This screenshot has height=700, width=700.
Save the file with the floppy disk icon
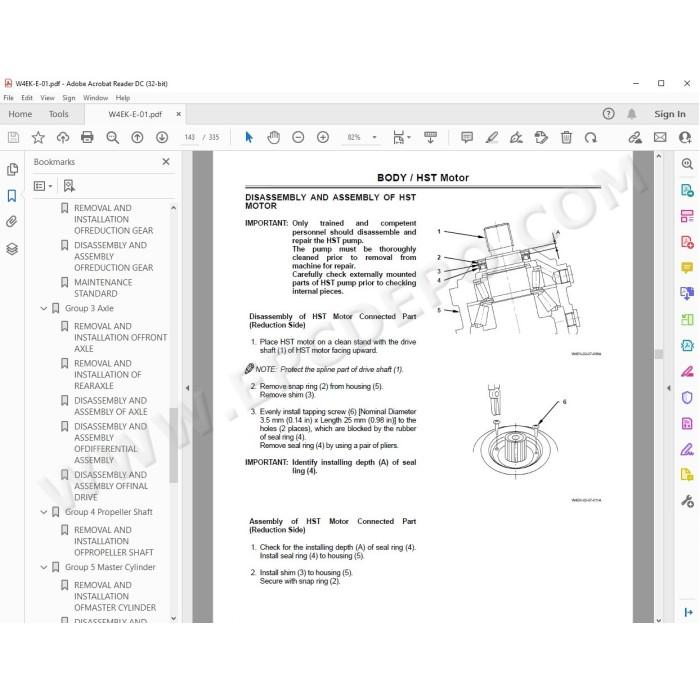click(13, 138)
